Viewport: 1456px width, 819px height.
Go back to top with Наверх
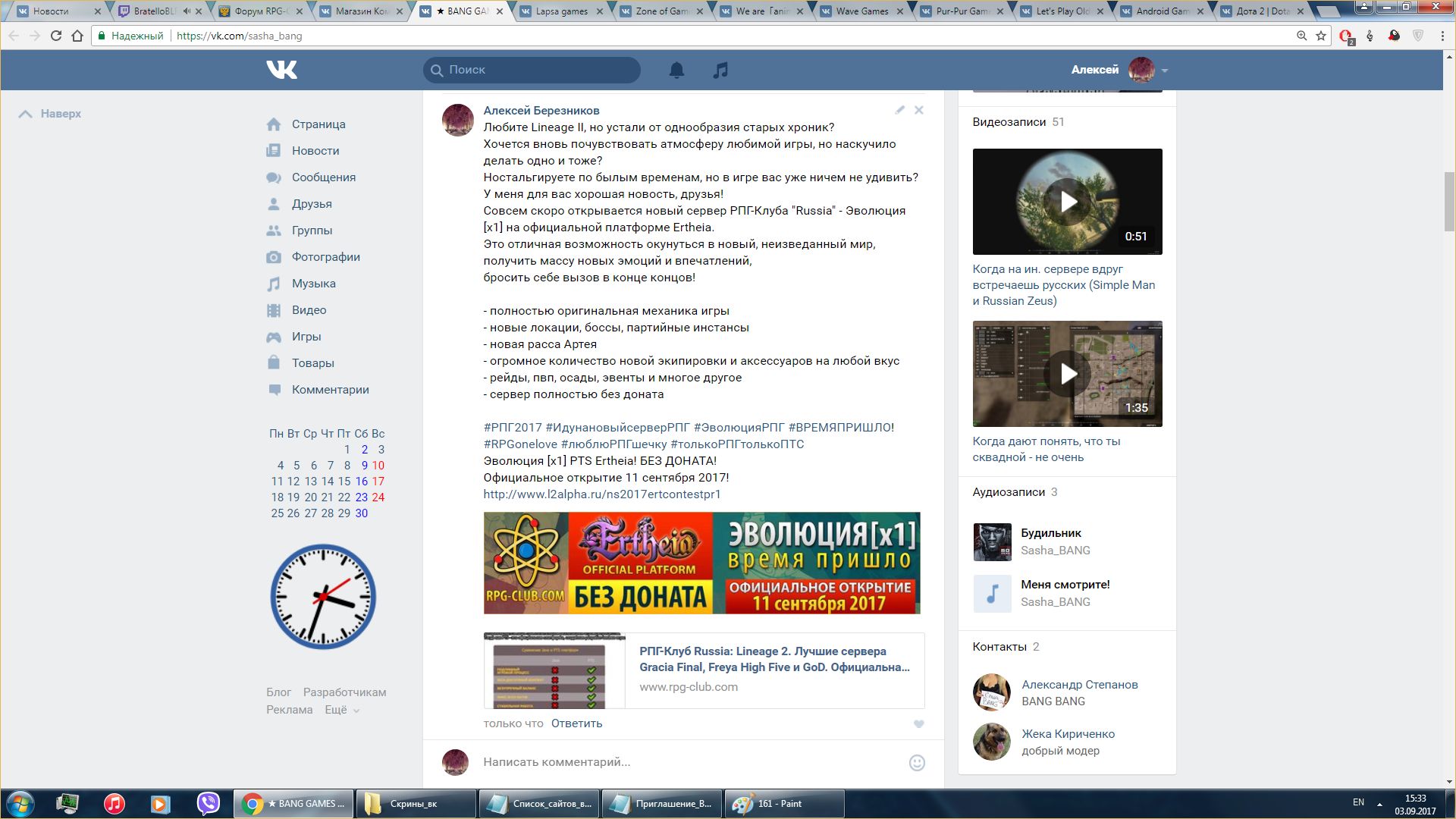50,114
